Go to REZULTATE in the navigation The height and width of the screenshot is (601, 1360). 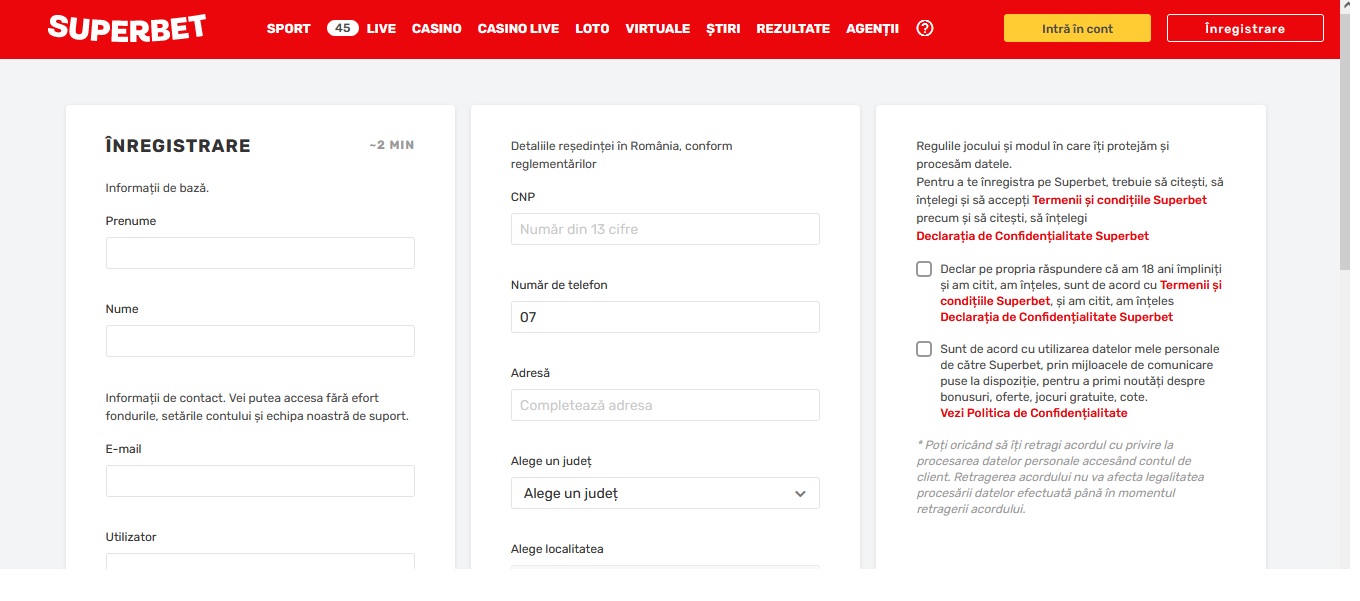click(793, 29)
